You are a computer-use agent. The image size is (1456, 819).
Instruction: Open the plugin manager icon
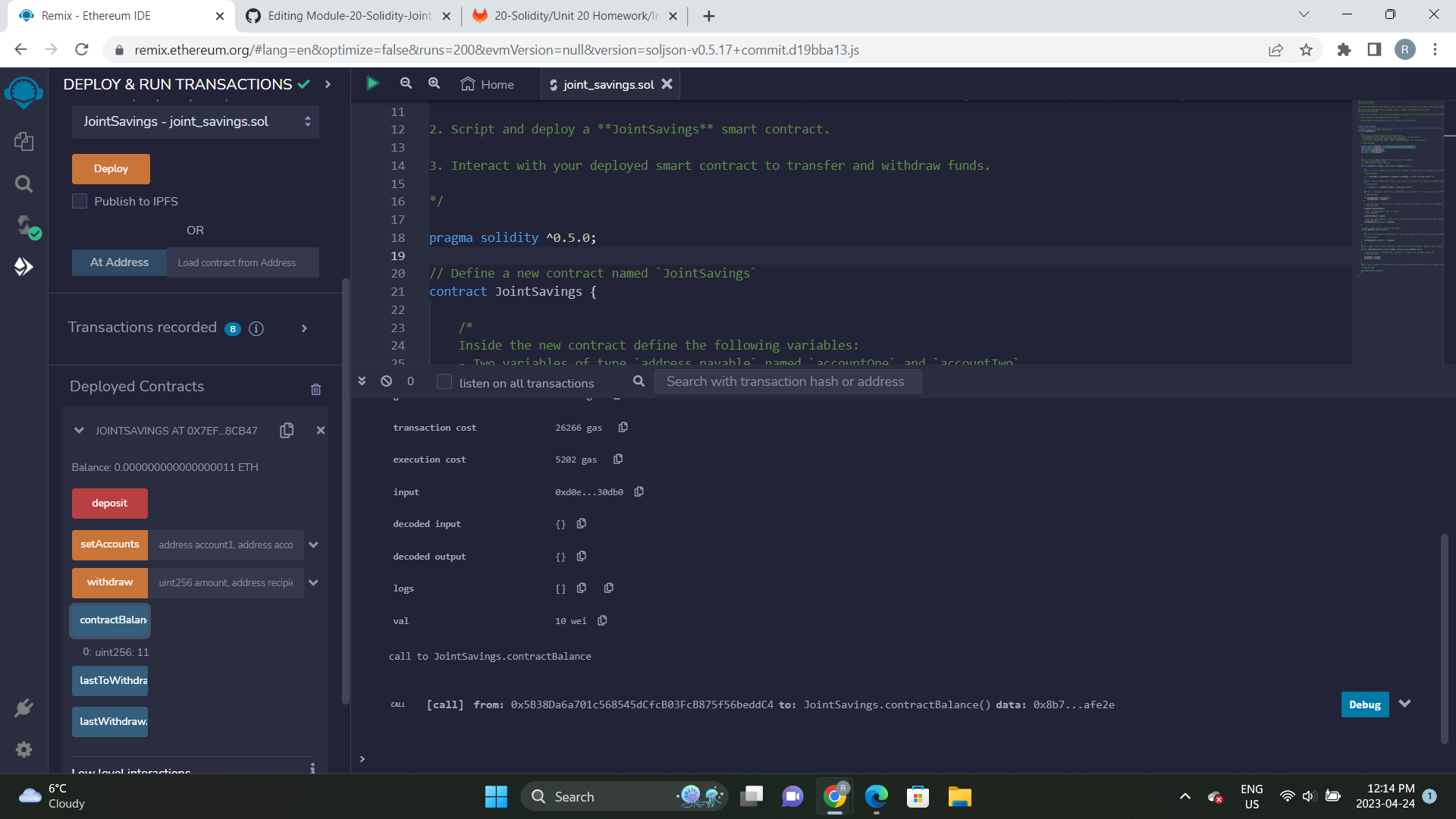coord(24,708)
